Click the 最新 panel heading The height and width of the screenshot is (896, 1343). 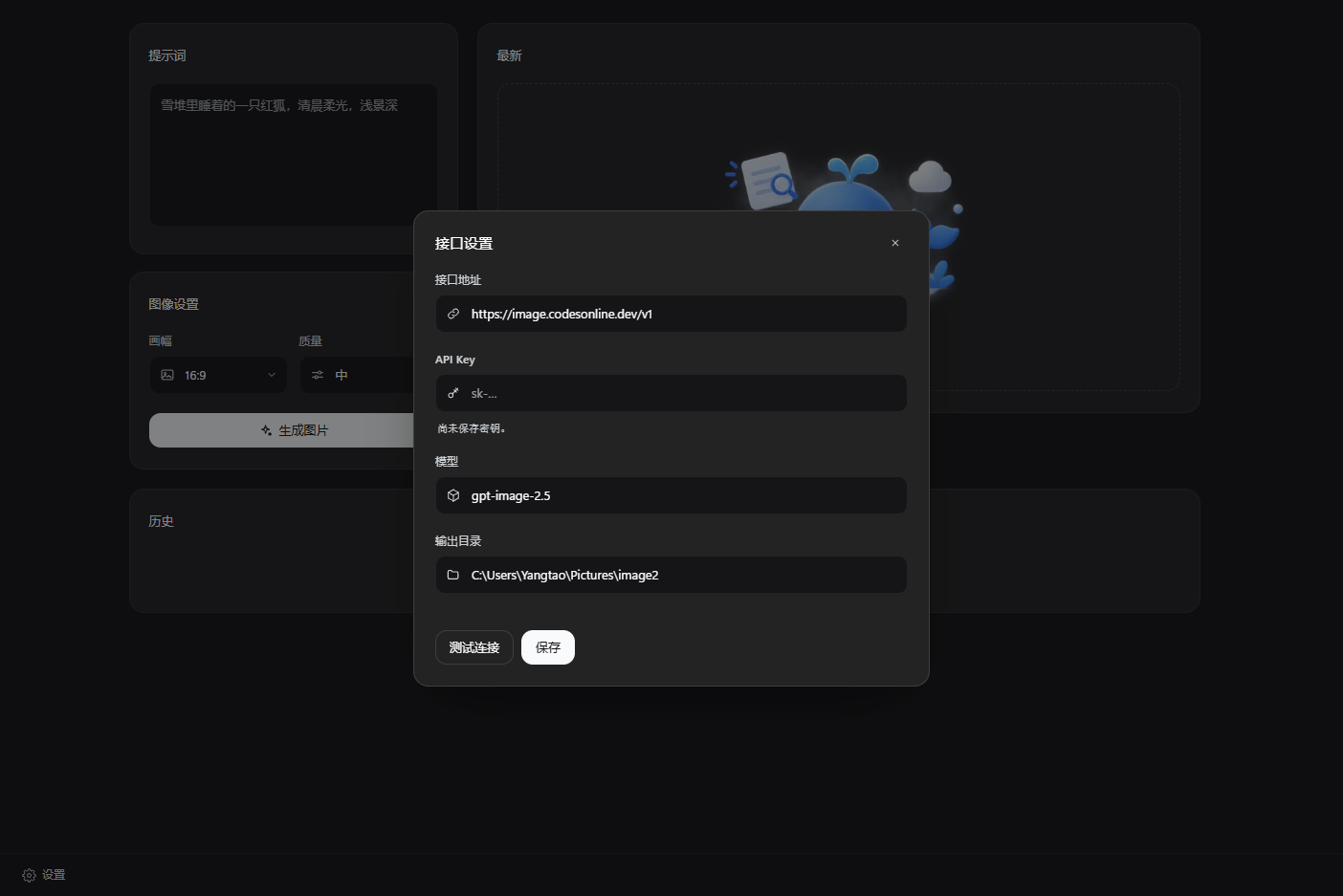pos(509,55)
